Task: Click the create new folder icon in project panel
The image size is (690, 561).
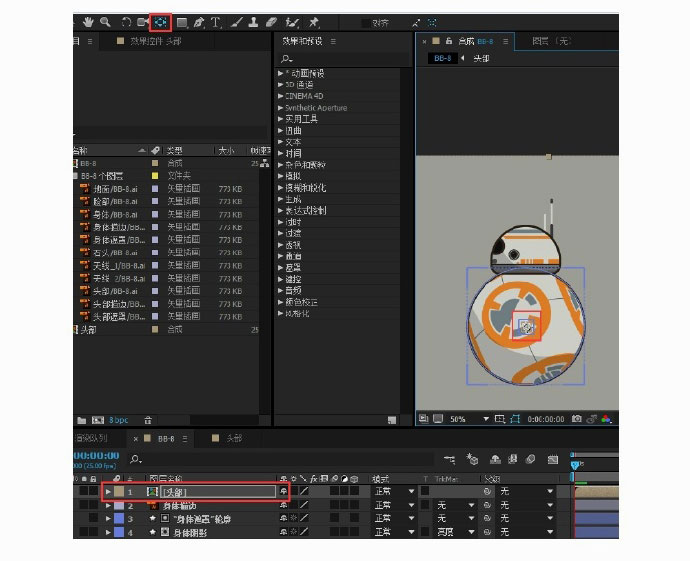Action: tap(82, 420)
